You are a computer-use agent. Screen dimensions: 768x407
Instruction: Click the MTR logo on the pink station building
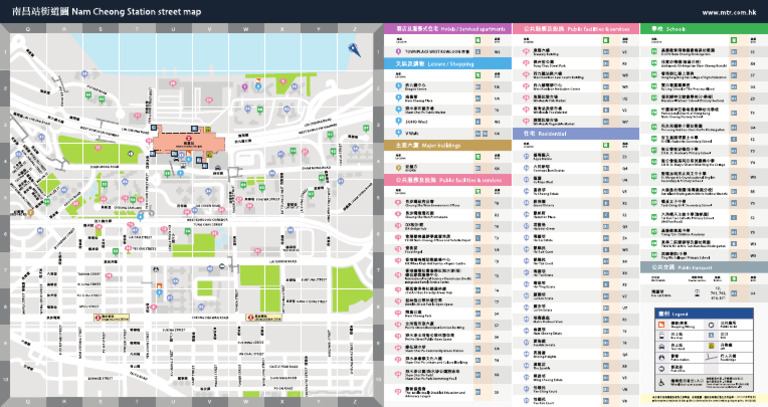pyautogui.click(x=189, y=139)
